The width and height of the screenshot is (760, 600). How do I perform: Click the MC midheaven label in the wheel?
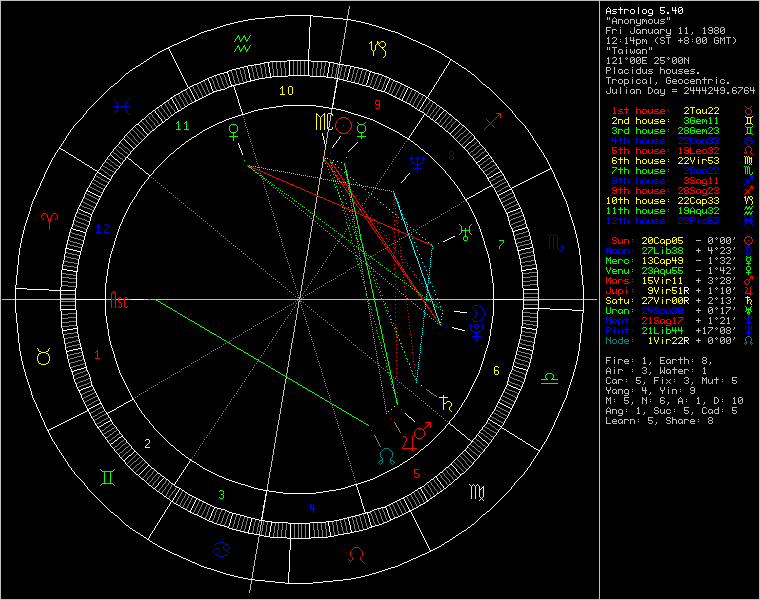[324, 122]
